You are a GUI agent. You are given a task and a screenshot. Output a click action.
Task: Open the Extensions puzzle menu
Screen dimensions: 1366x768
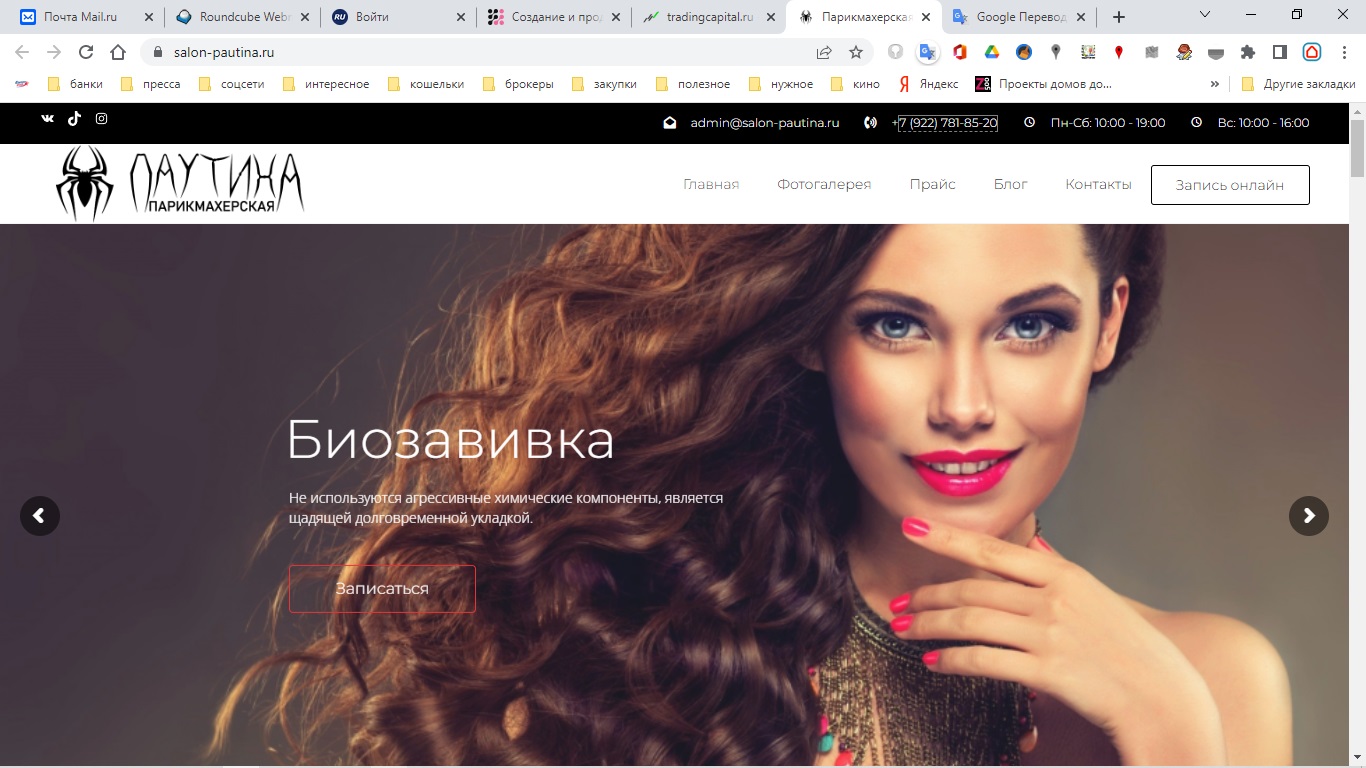click(x=1248, y=52)
